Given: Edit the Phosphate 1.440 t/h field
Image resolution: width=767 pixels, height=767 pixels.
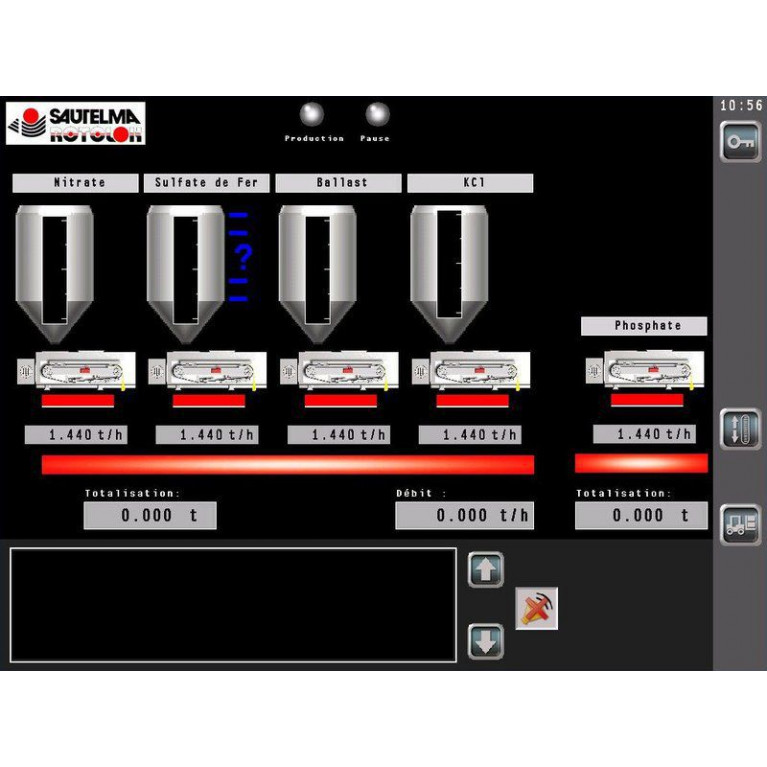Looking at the screenshot, I should click(x=646, y=434).
